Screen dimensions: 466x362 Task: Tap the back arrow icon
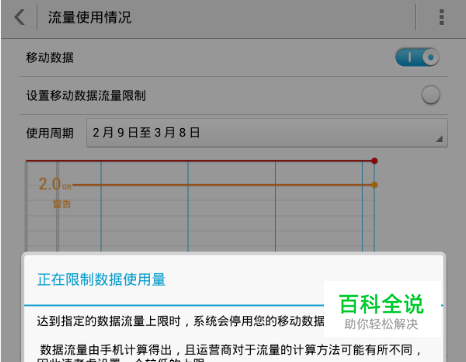pos(20,17)
